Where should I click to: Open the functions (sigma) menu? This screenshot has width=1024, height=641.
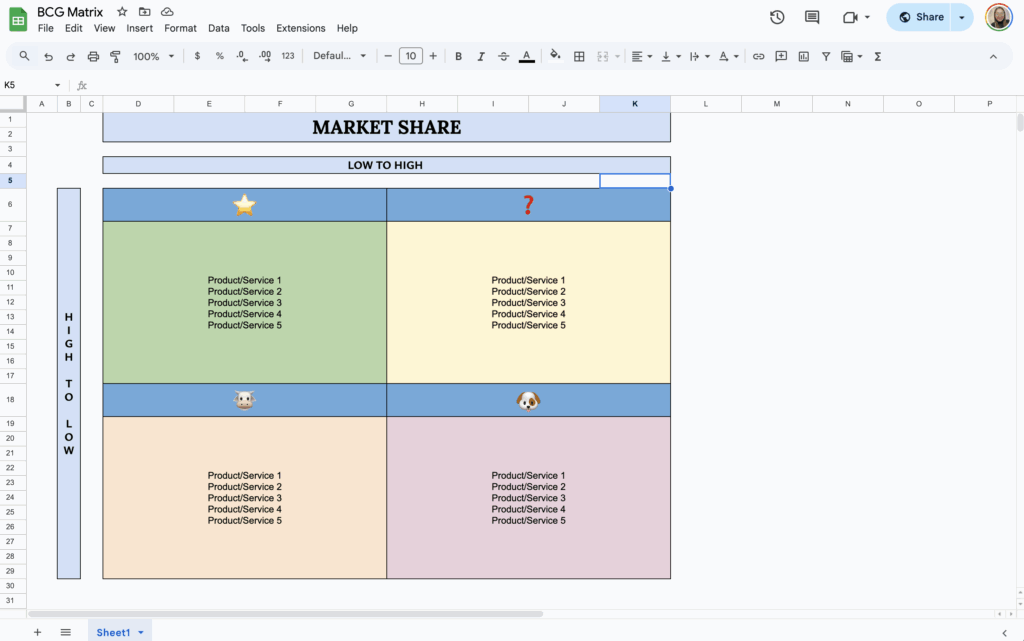tap(877, 56)
